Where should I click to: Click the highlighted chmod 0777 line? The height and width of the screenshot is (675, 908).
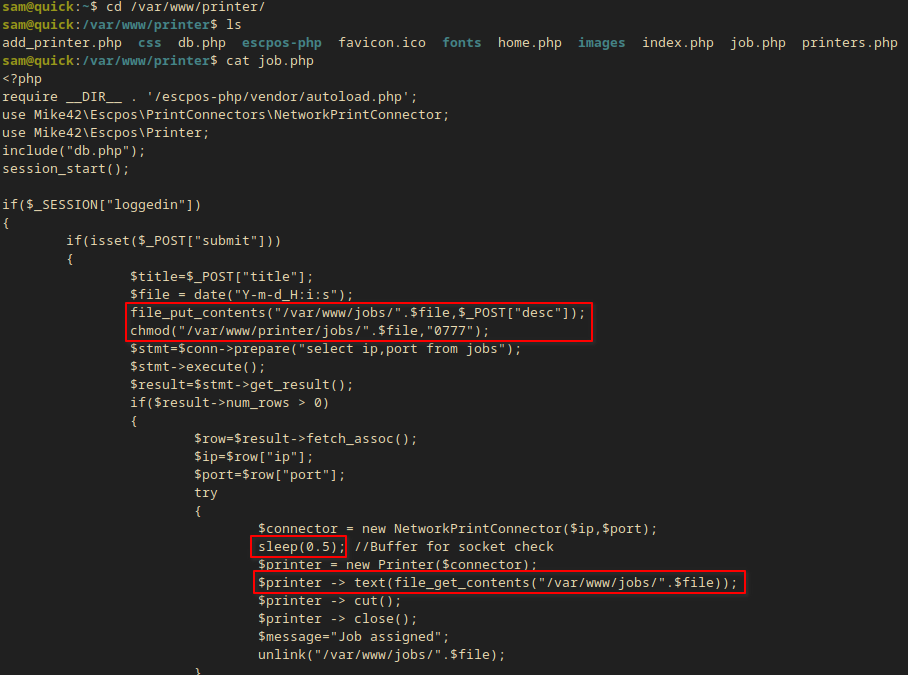(310, 331)
